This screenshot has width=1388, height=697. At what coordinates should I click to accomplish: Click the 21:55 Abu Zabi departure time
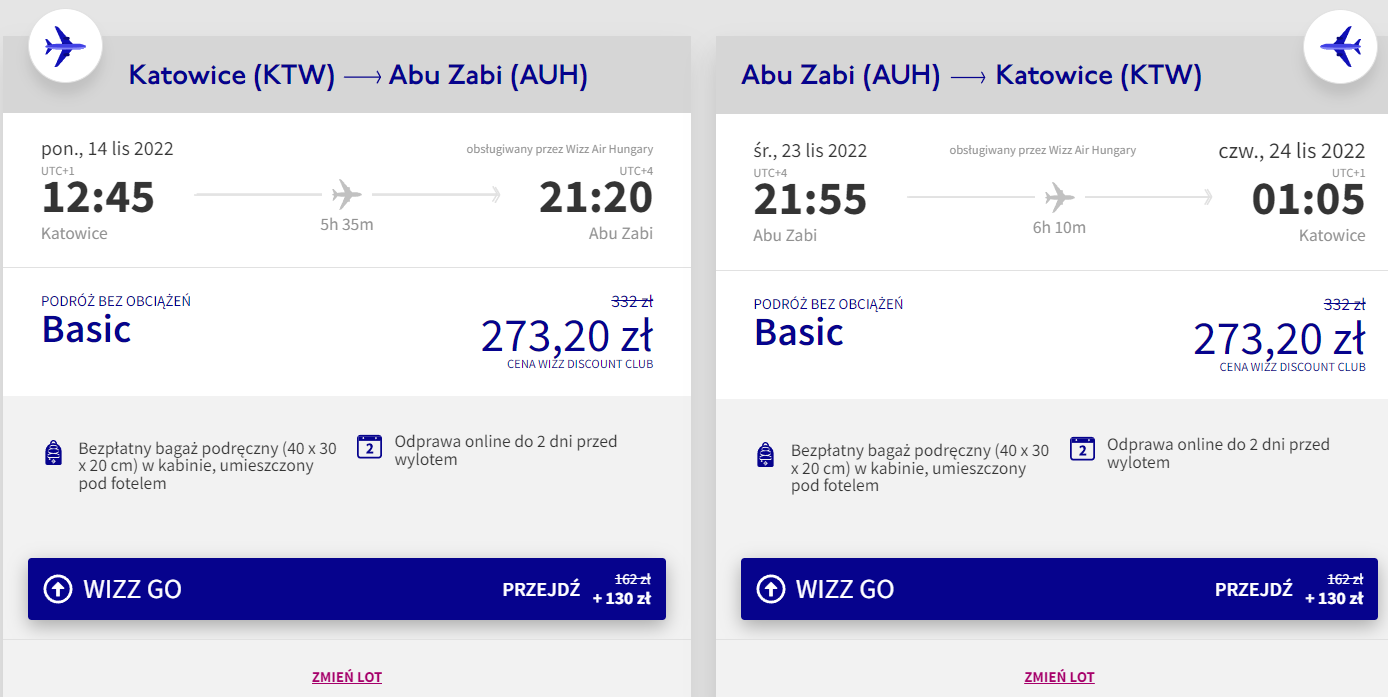[x=810, y=200]
